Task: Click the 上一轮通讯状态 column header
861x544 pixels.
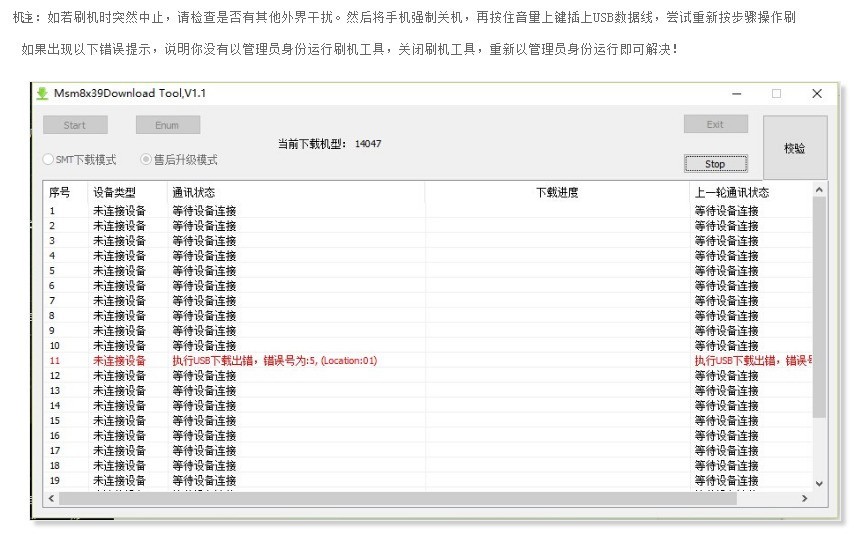Action: (751, 193)
